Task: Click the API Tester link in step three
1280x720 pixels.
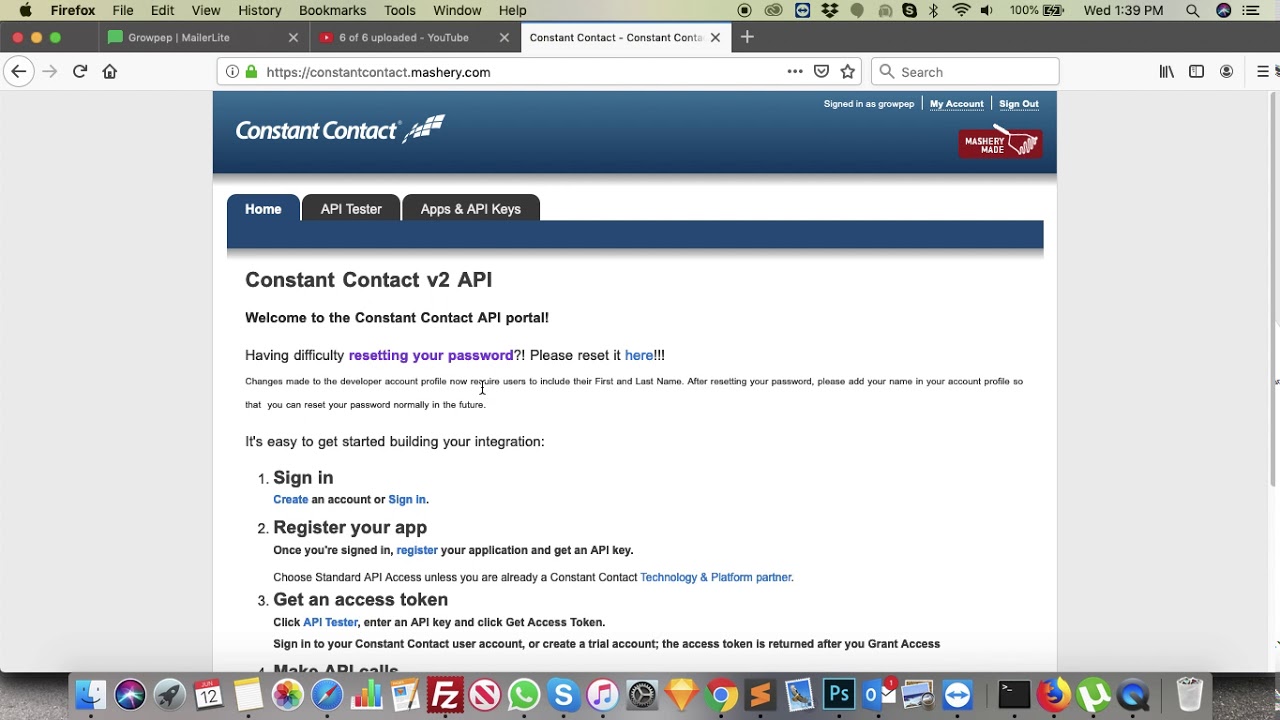Action: pyautogui.click(x=330, y=622)
